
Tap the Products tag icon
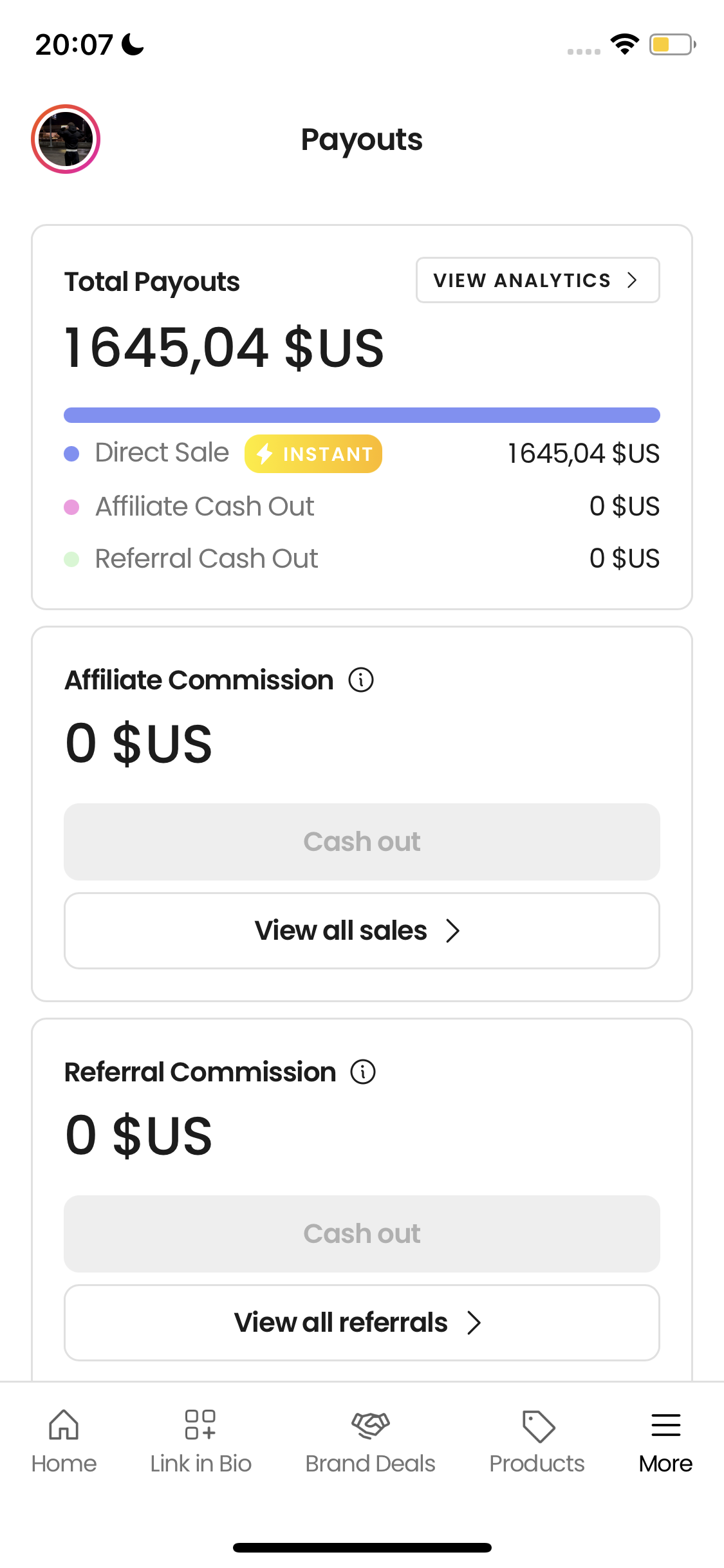click(x=538, y=1426)
